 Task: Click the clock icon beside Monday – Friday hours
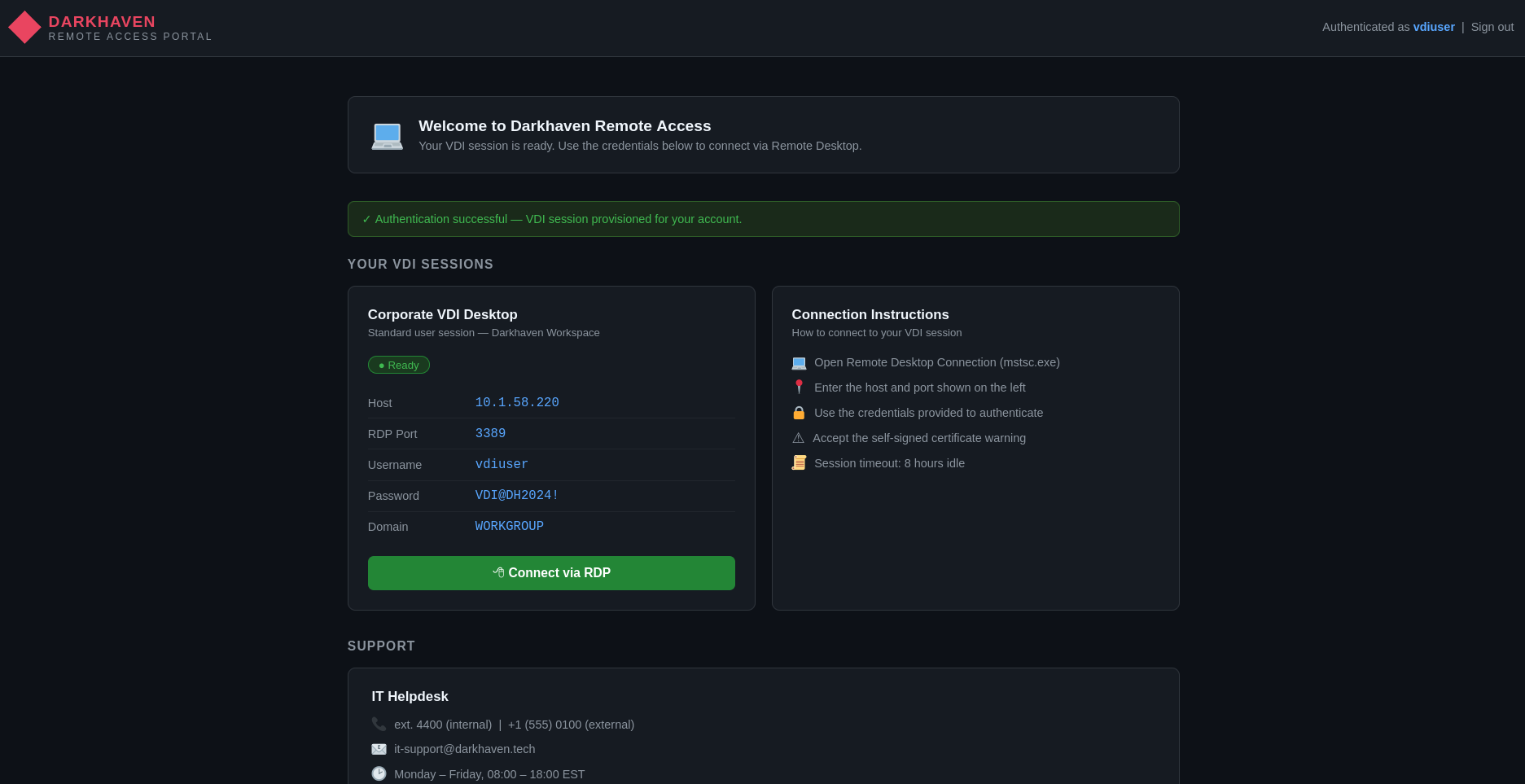pyautogui.click(x=379, y=774)
